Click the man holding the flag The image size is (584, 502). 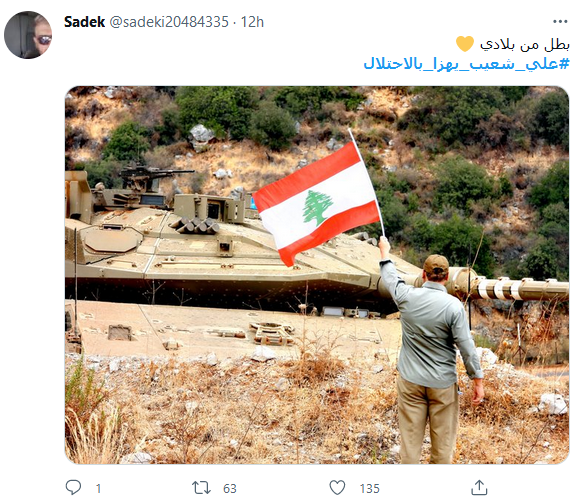coord(431,350)
